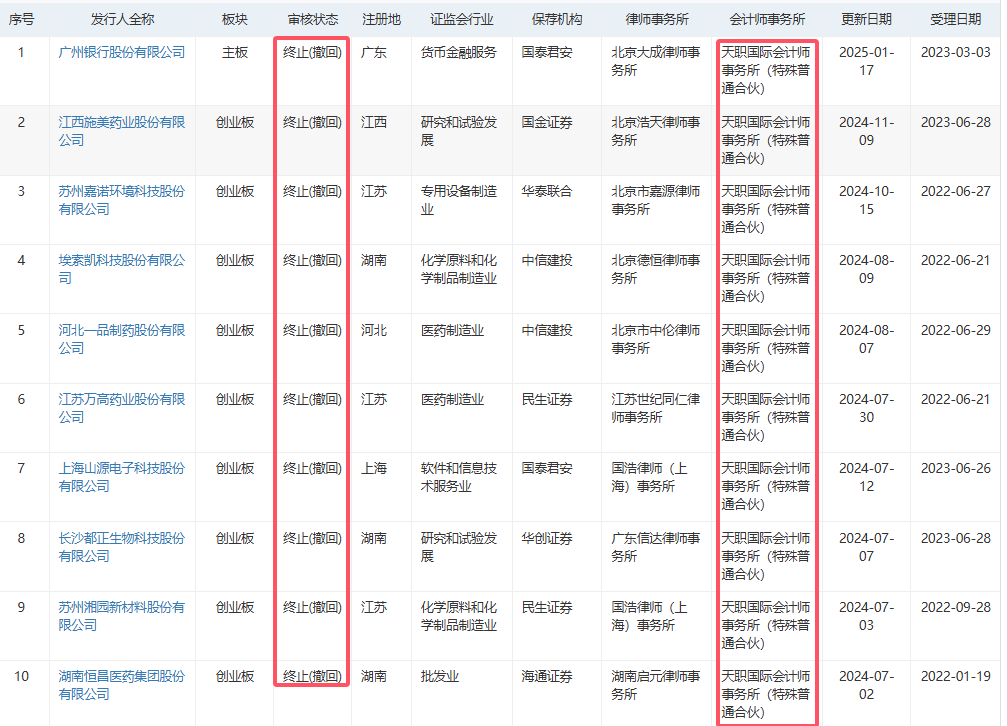This screenshot has width=1007, height=726.
Task: Click the 注册地 column header
Action: coord(381,19)
